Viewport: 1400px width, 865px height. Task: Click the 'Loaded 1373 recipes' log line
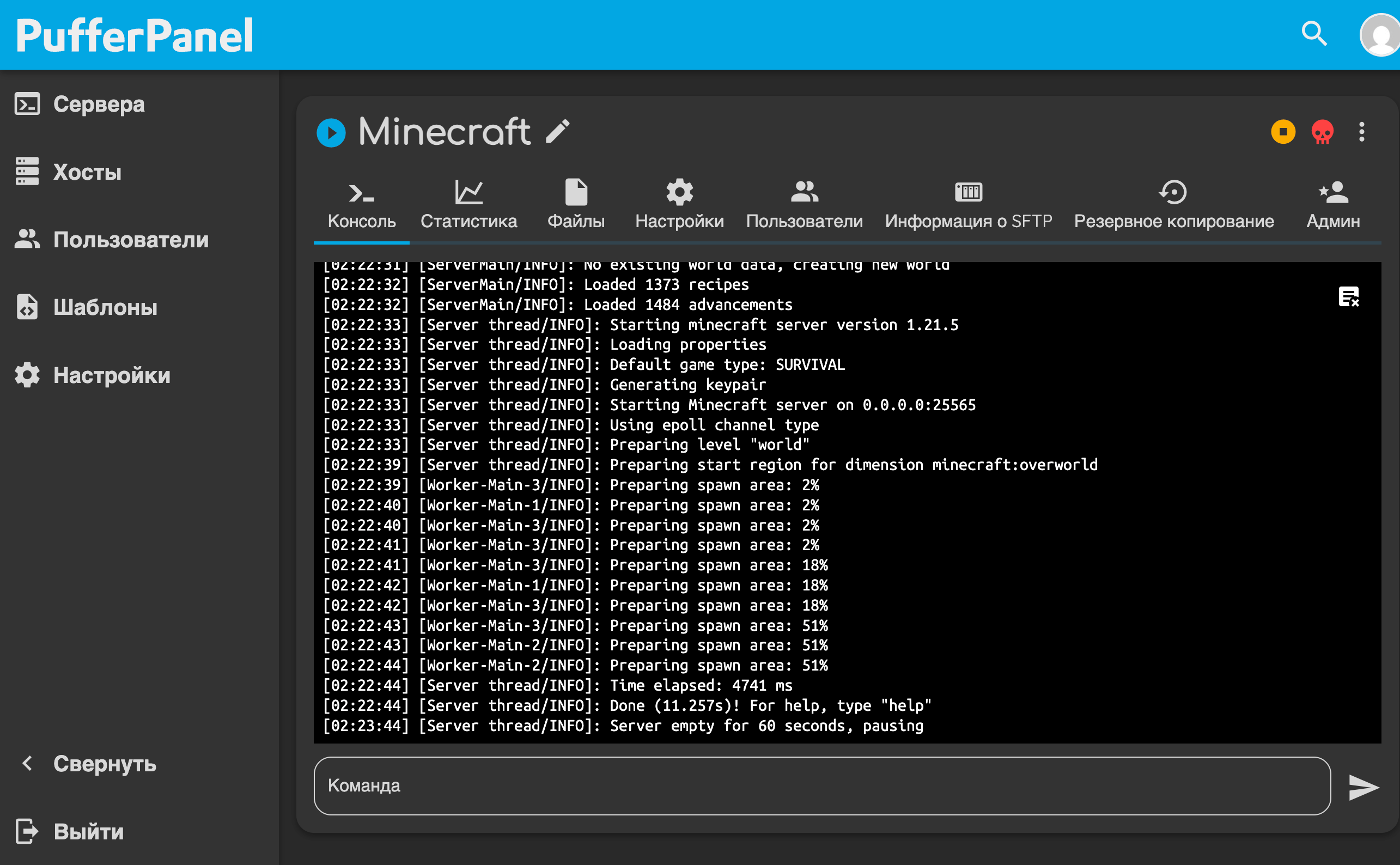(535, 284)
